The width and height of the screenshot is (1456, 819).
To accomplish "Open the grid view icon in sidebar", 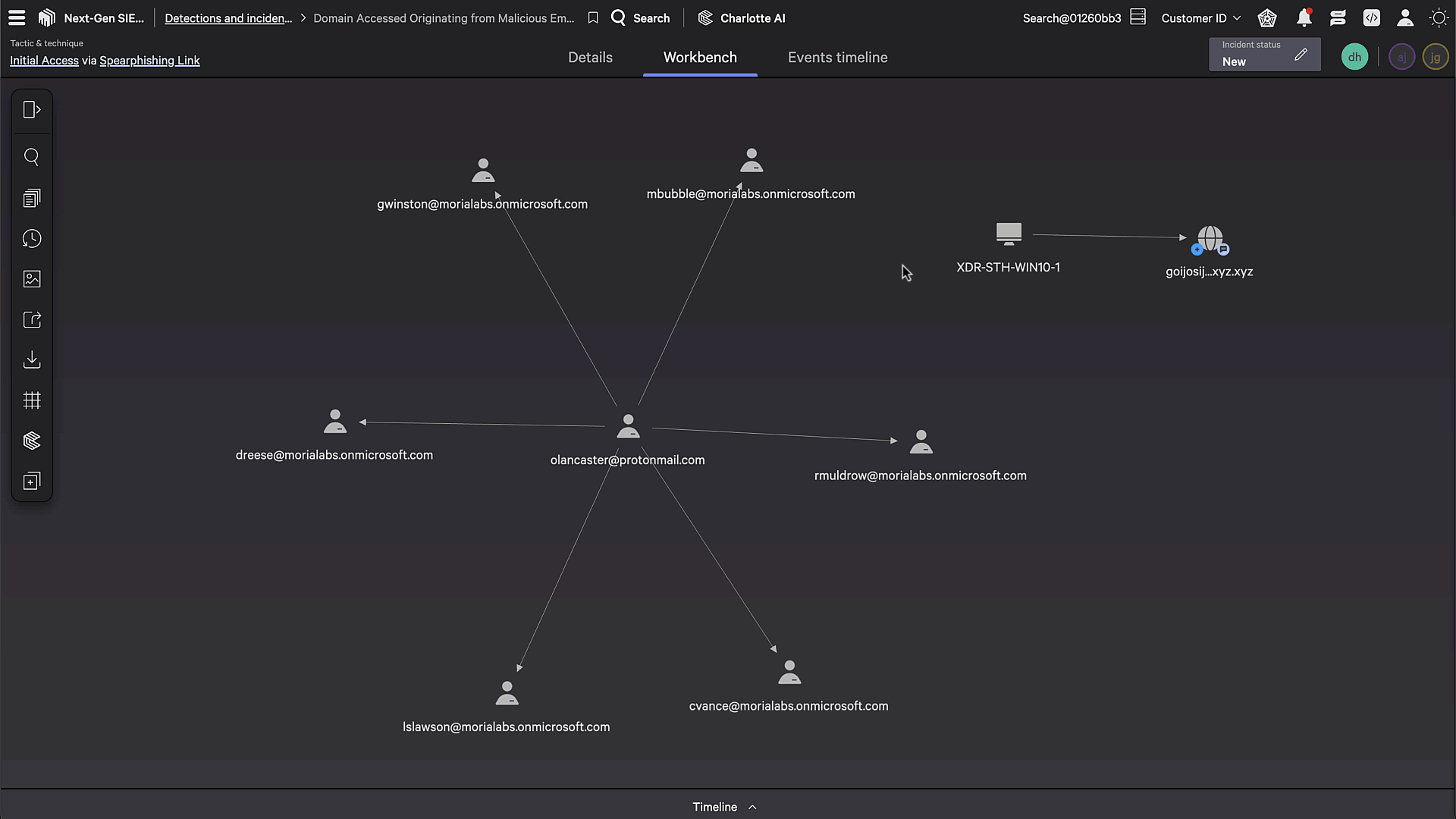I will pyautogui.click(x=32, y=400).
